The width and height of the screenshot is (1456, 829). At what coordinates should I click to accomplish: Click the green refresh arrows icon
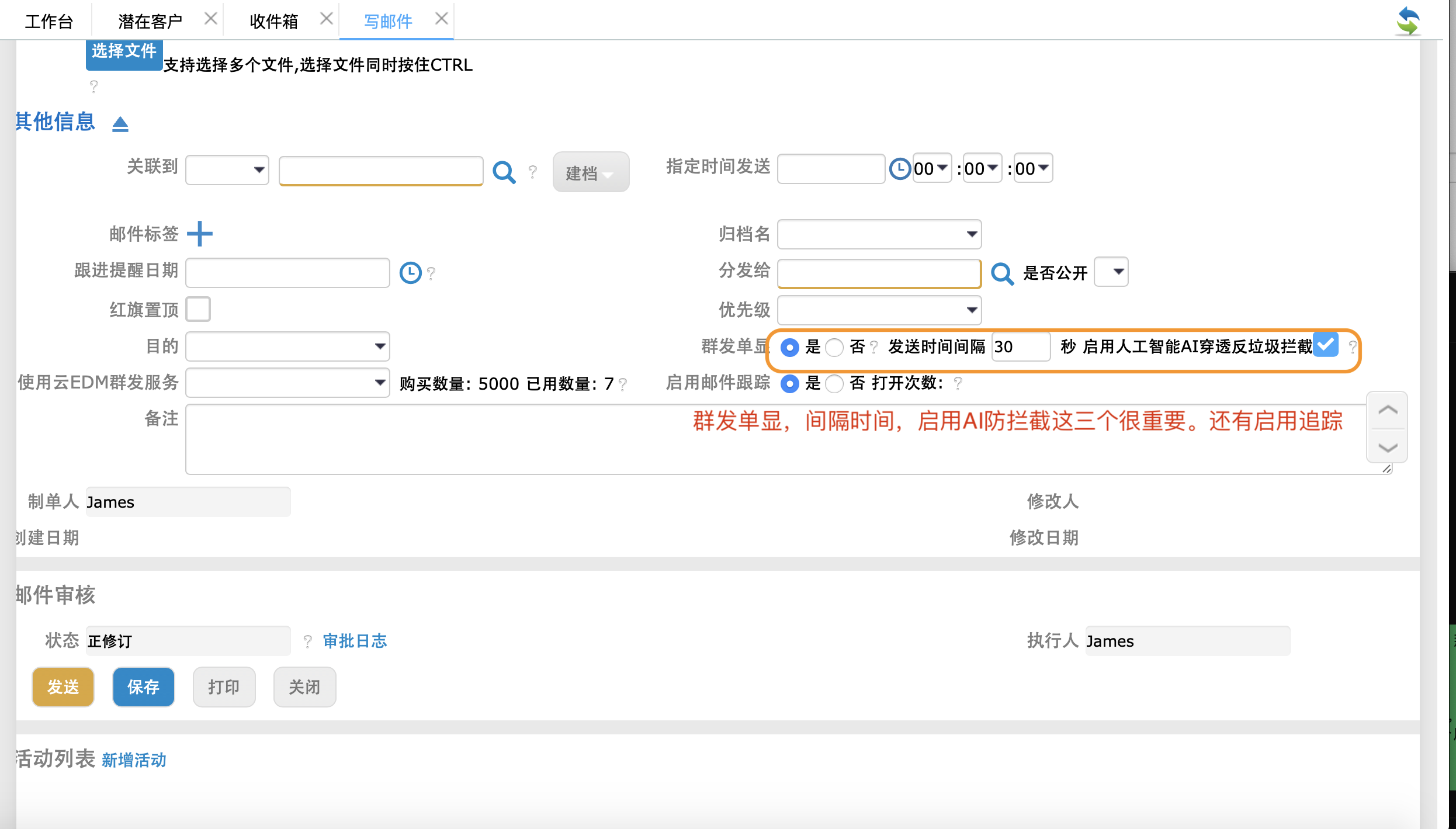coord(1408,22)
